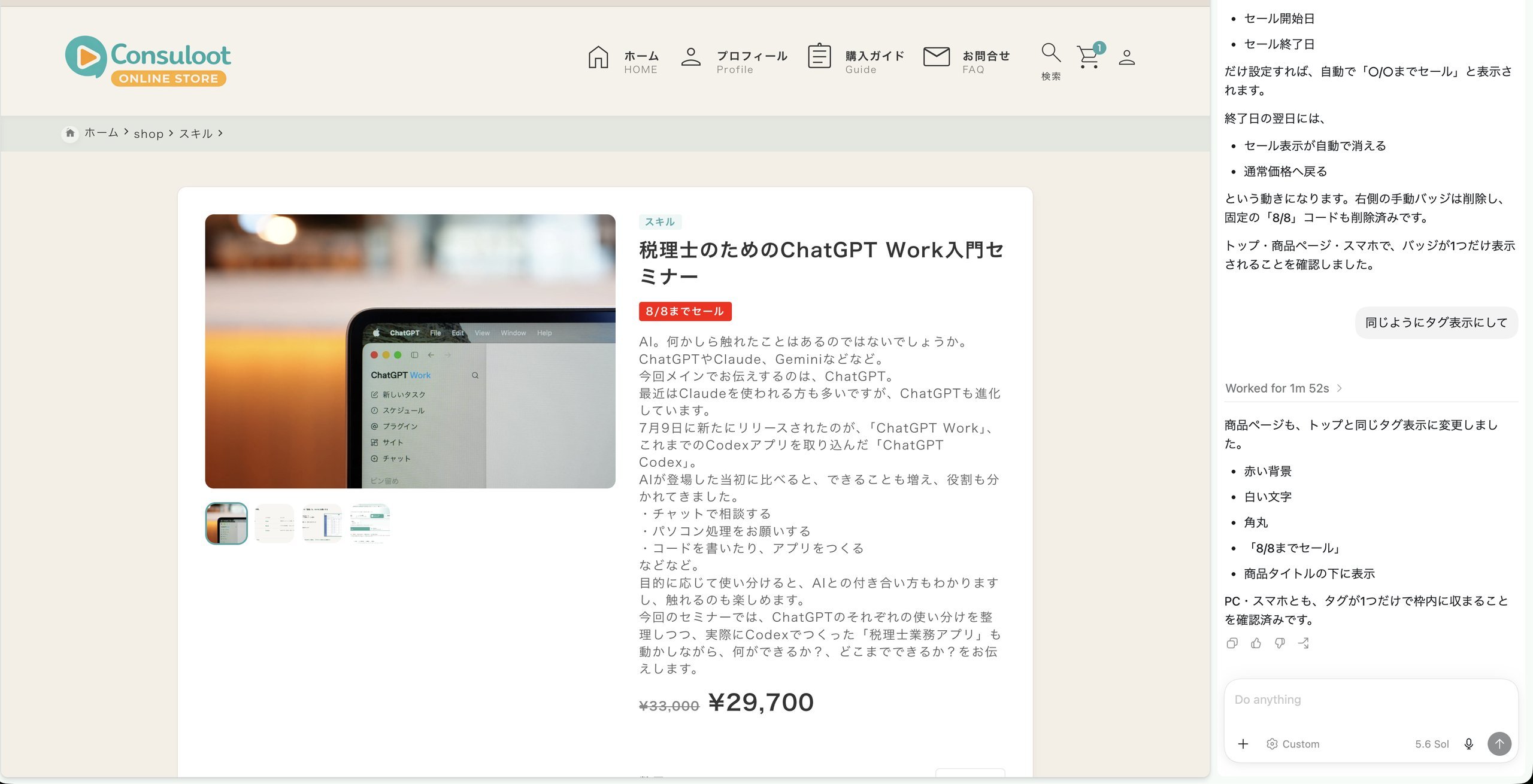This screenshot has width=1533, height=784.
Task: Go to スキル in the breadcrumb
Action: (x=196, y=133)
